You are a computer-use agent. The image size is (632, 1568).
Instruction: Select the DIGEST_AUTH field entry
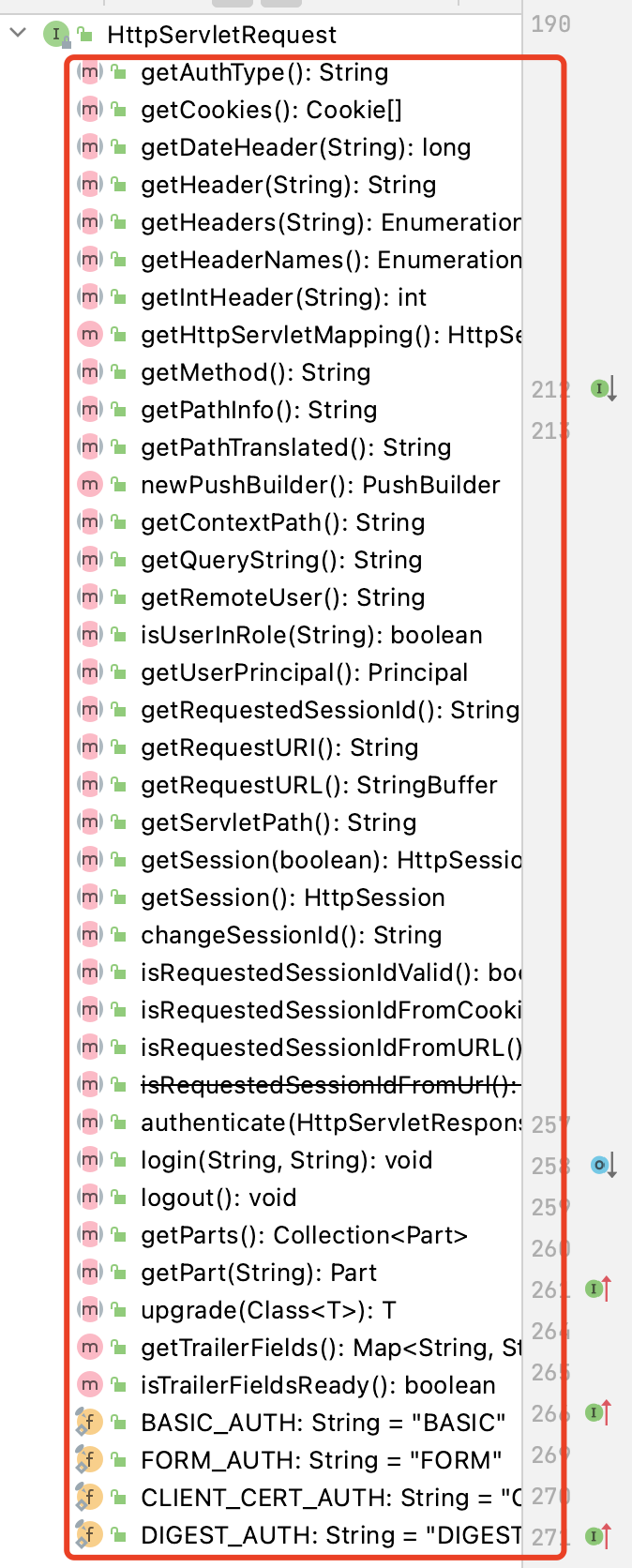(330, 1535)
